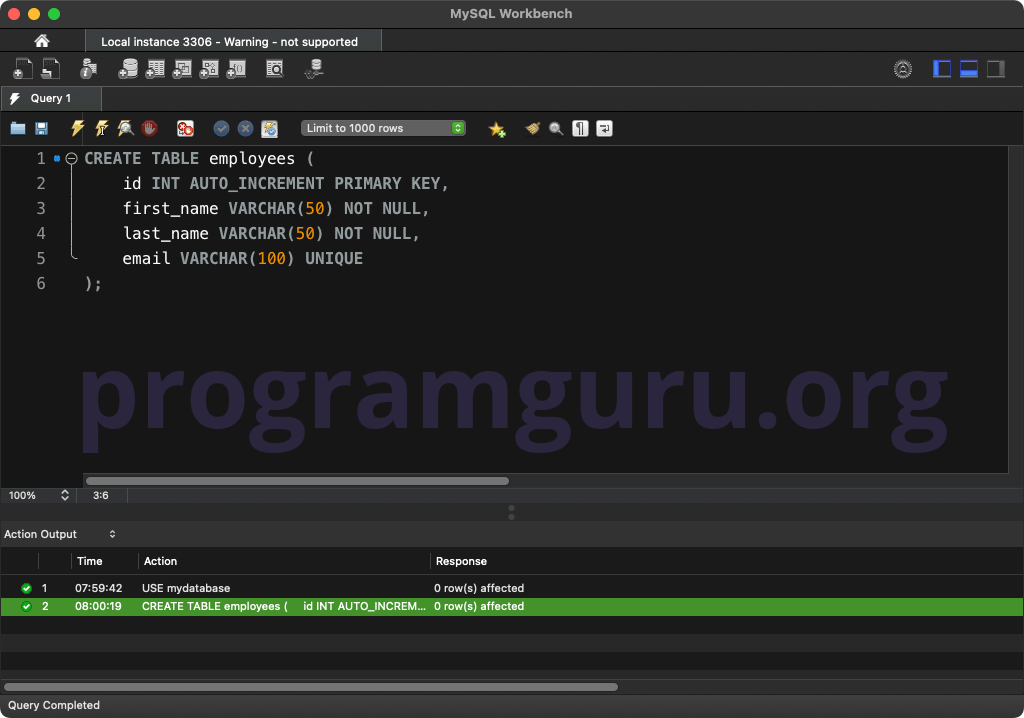
Task: Toggle auto-commit mode
Action: tap(270, 128)
